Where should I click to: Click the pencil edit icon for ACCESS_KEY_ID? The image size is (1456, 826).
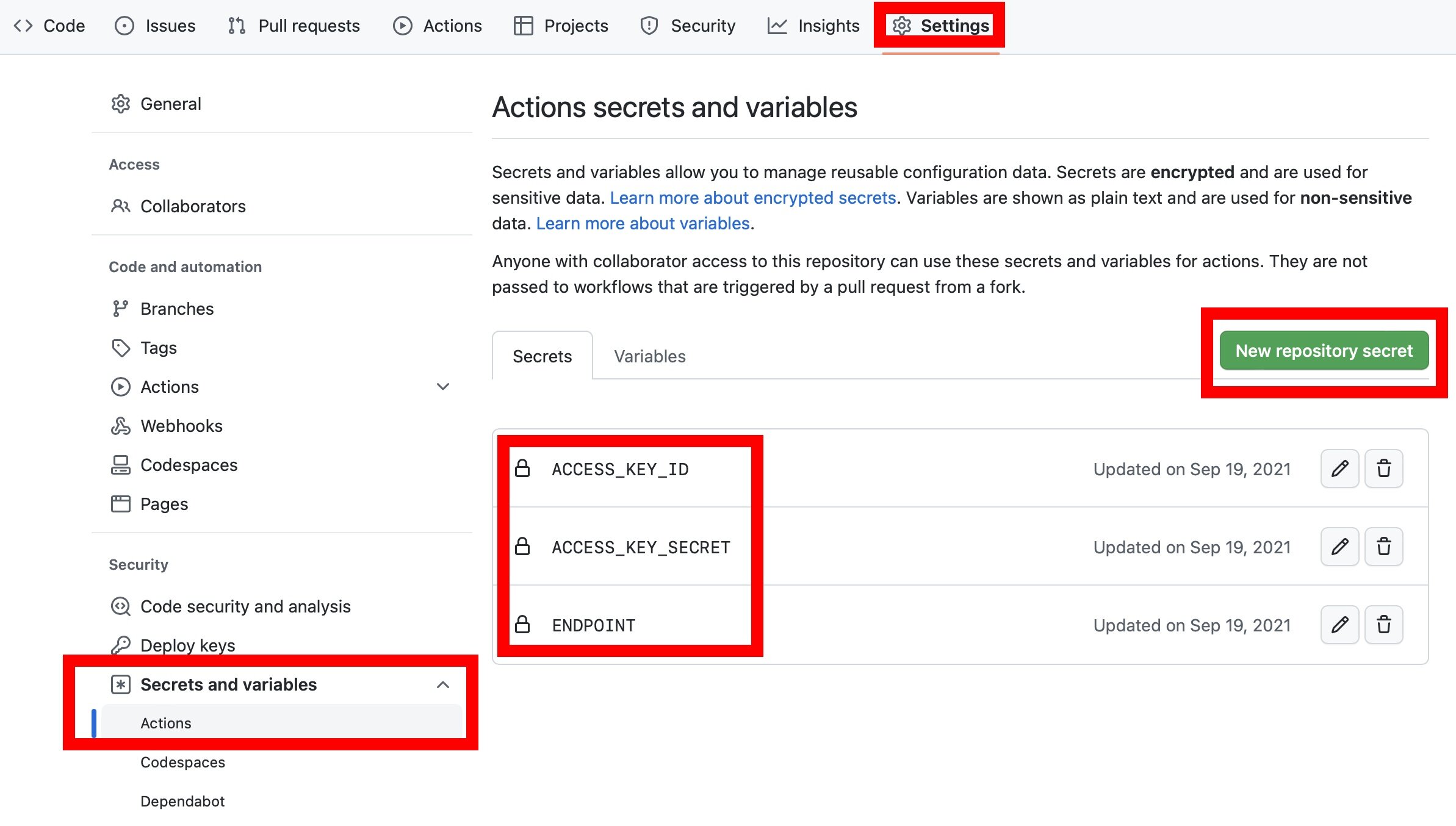click(x=1339, y=469)
